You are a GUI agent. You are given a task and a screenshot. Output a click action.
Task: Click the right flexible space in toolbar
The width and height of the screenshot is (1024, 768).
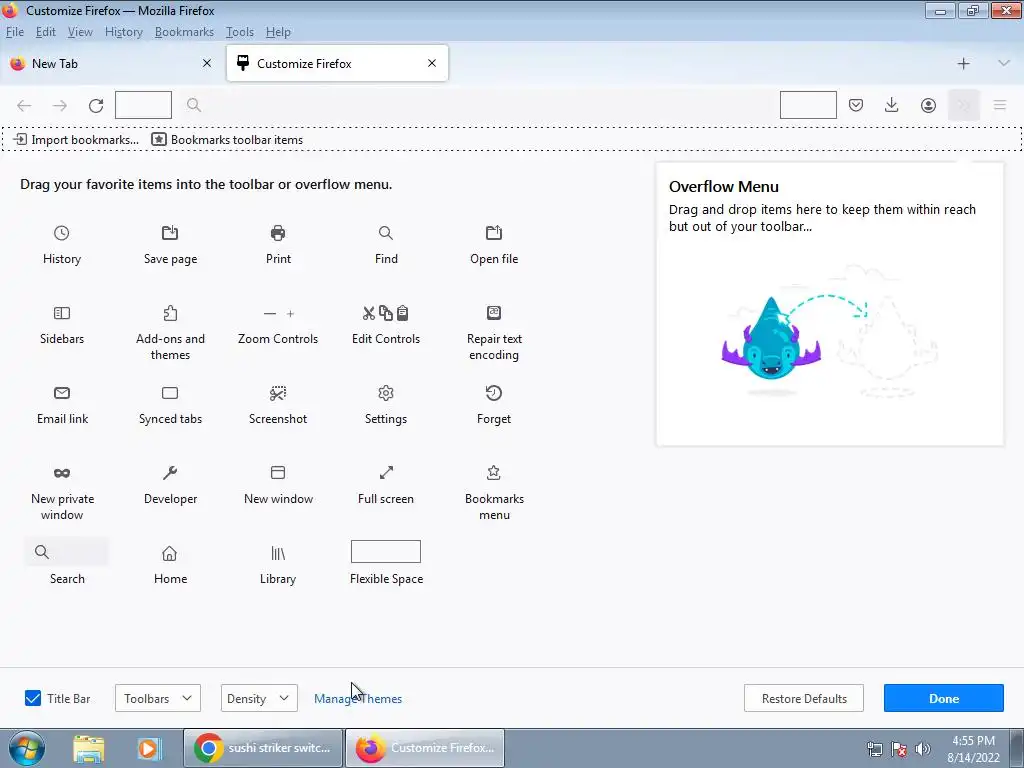(x=808, y=105)
